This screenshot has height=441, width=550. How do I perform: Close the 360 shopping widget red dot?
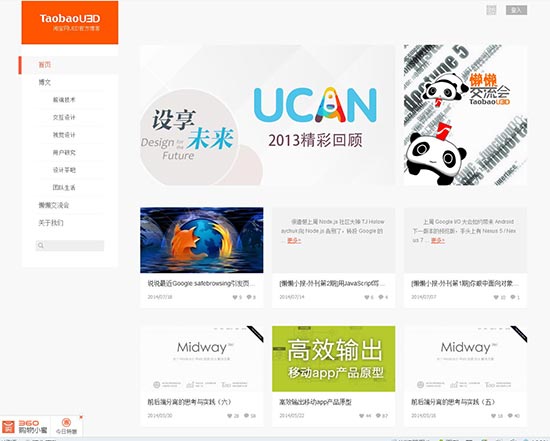81,417
